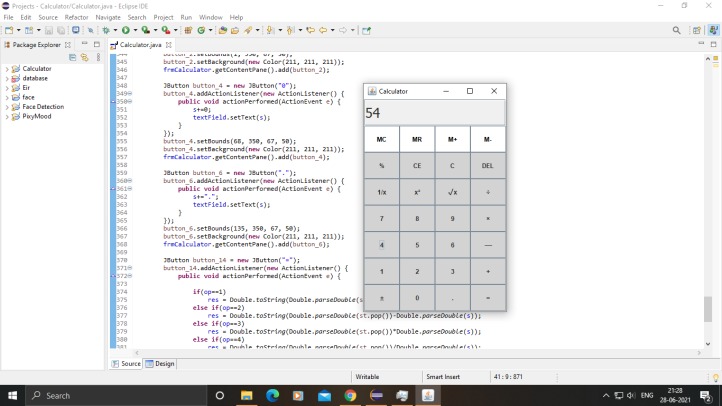Collapse code fold at line 349
The image size is (722, 406).
point(130,93)
